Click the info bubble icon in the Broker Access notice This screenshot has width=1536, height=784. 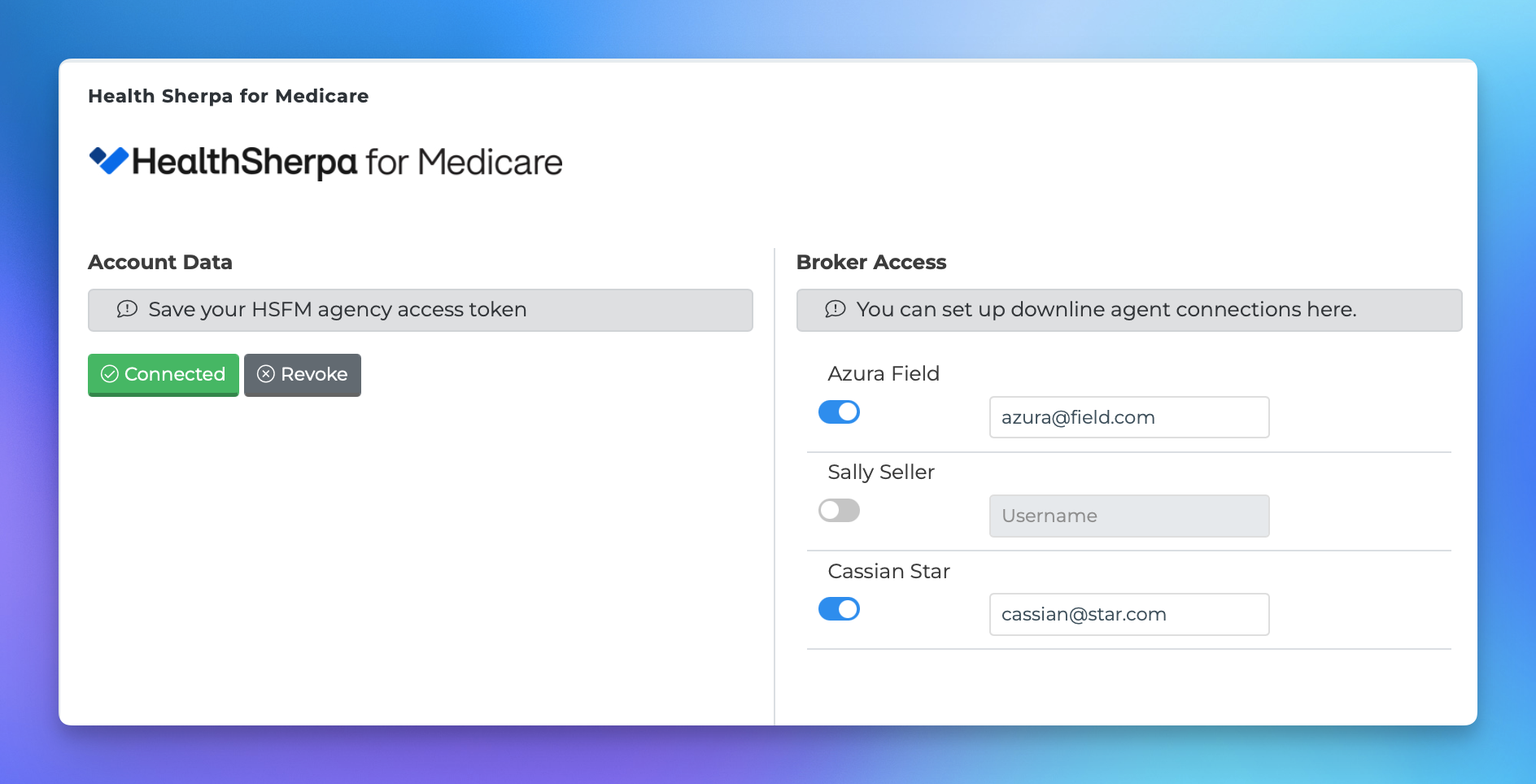836,309
